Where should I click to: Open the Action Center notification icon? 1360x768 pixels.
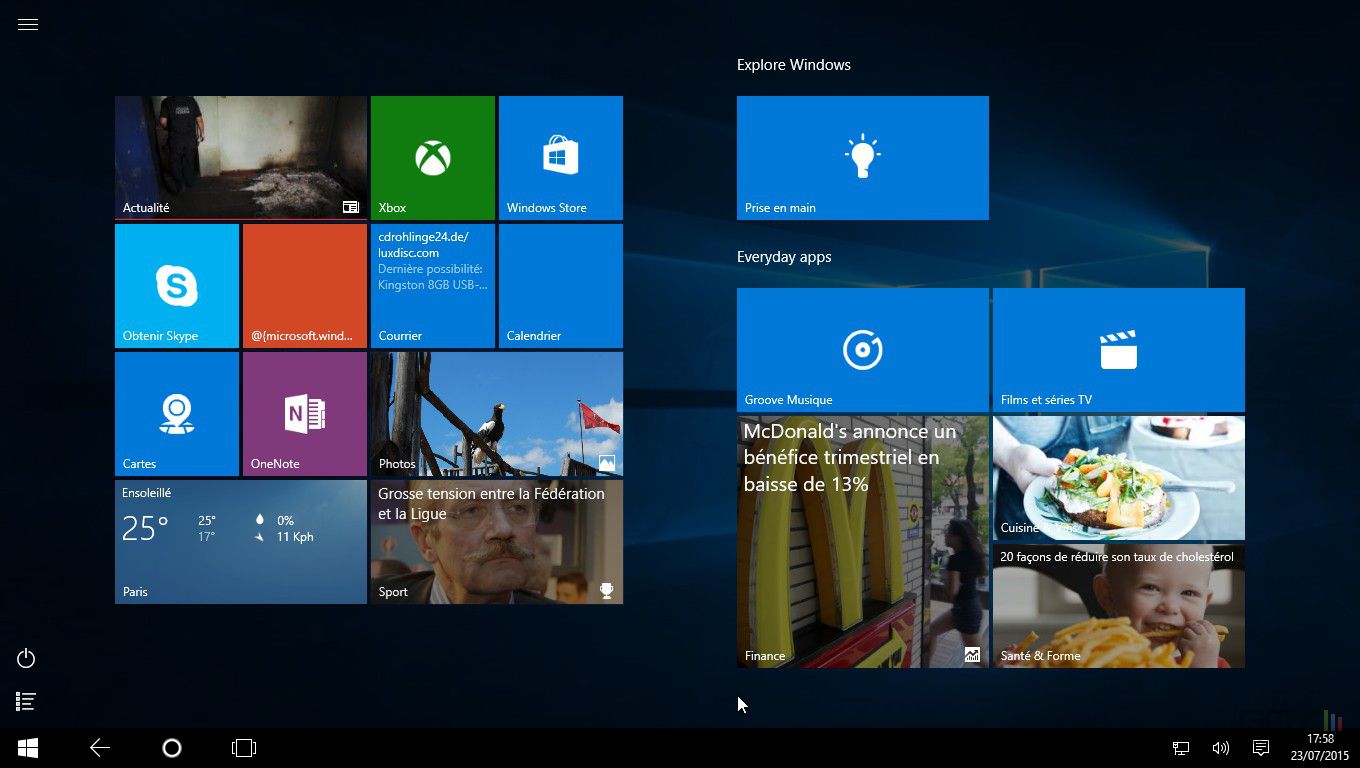pos(1261,748)
